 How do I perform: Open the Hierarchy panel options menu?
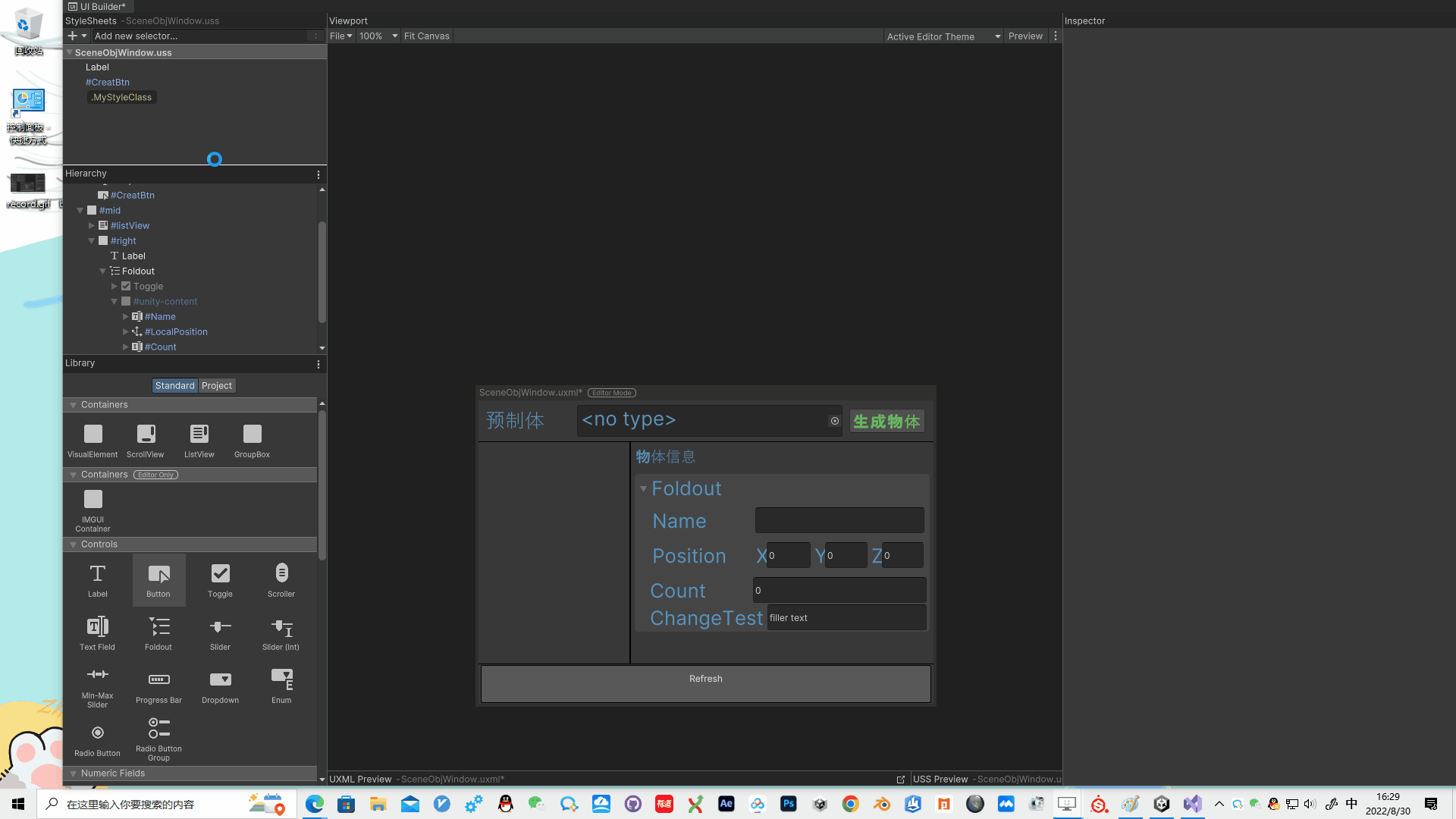coord(318,174)
